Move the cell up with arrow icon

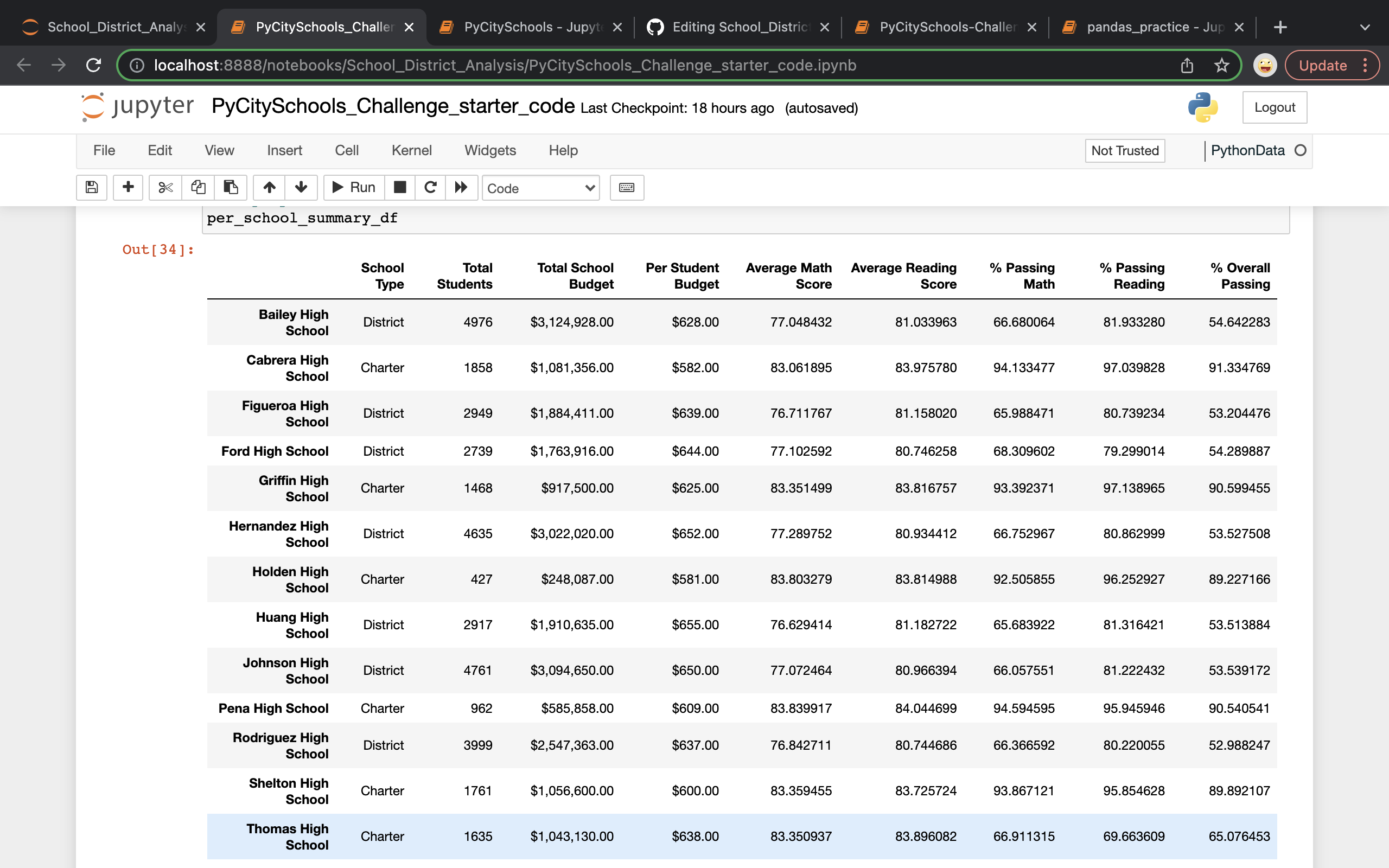coord(268,188)
